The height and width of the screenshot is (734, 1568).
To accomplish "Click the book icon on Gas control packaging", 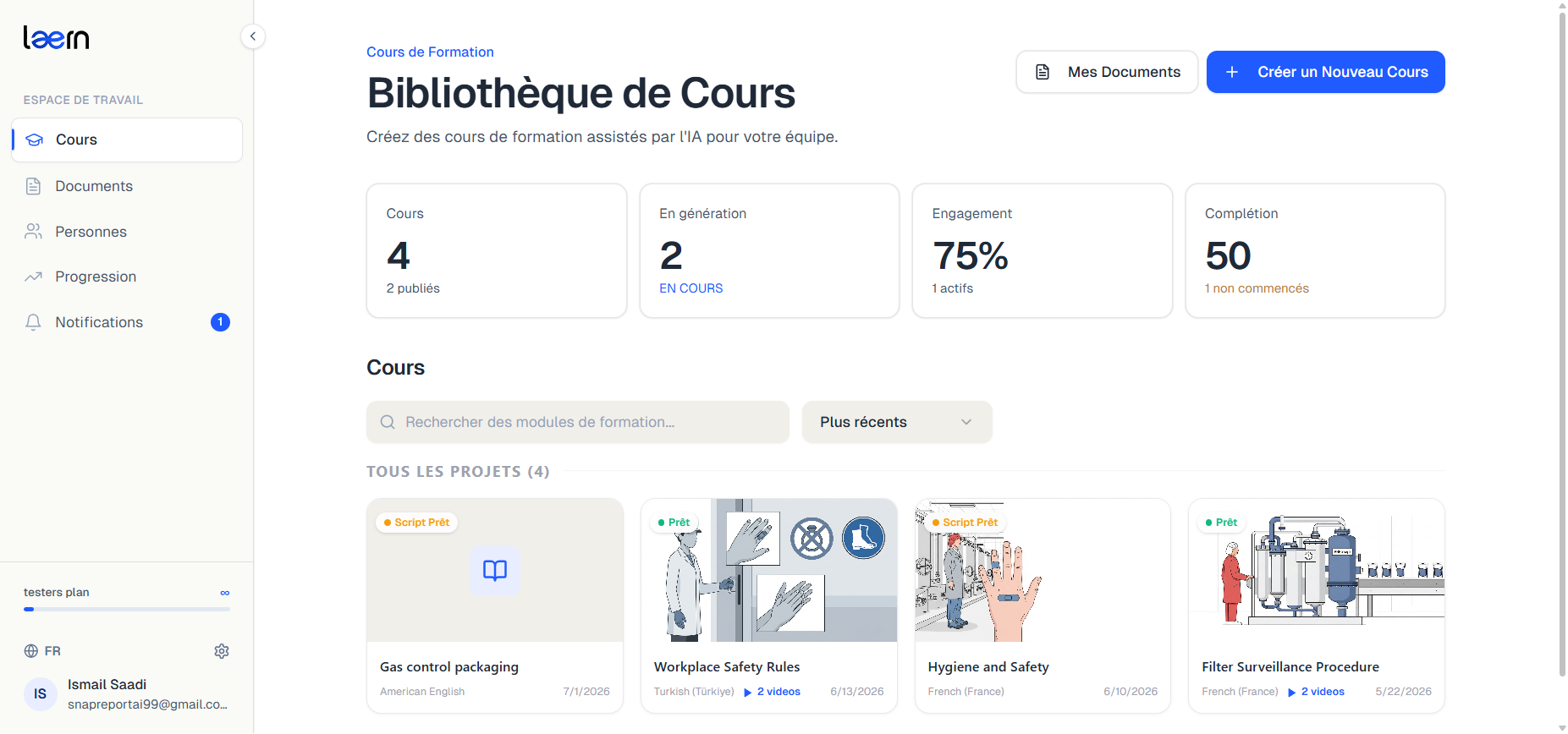I will pos(495,571).
